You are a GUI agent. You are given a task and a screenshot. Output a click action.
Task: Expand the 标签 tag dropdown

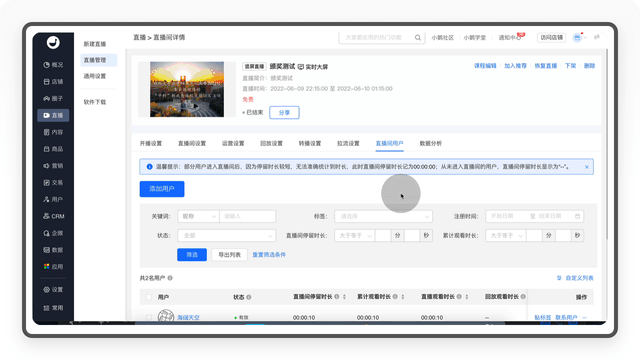pyautogui.click(x=383, y=216)
